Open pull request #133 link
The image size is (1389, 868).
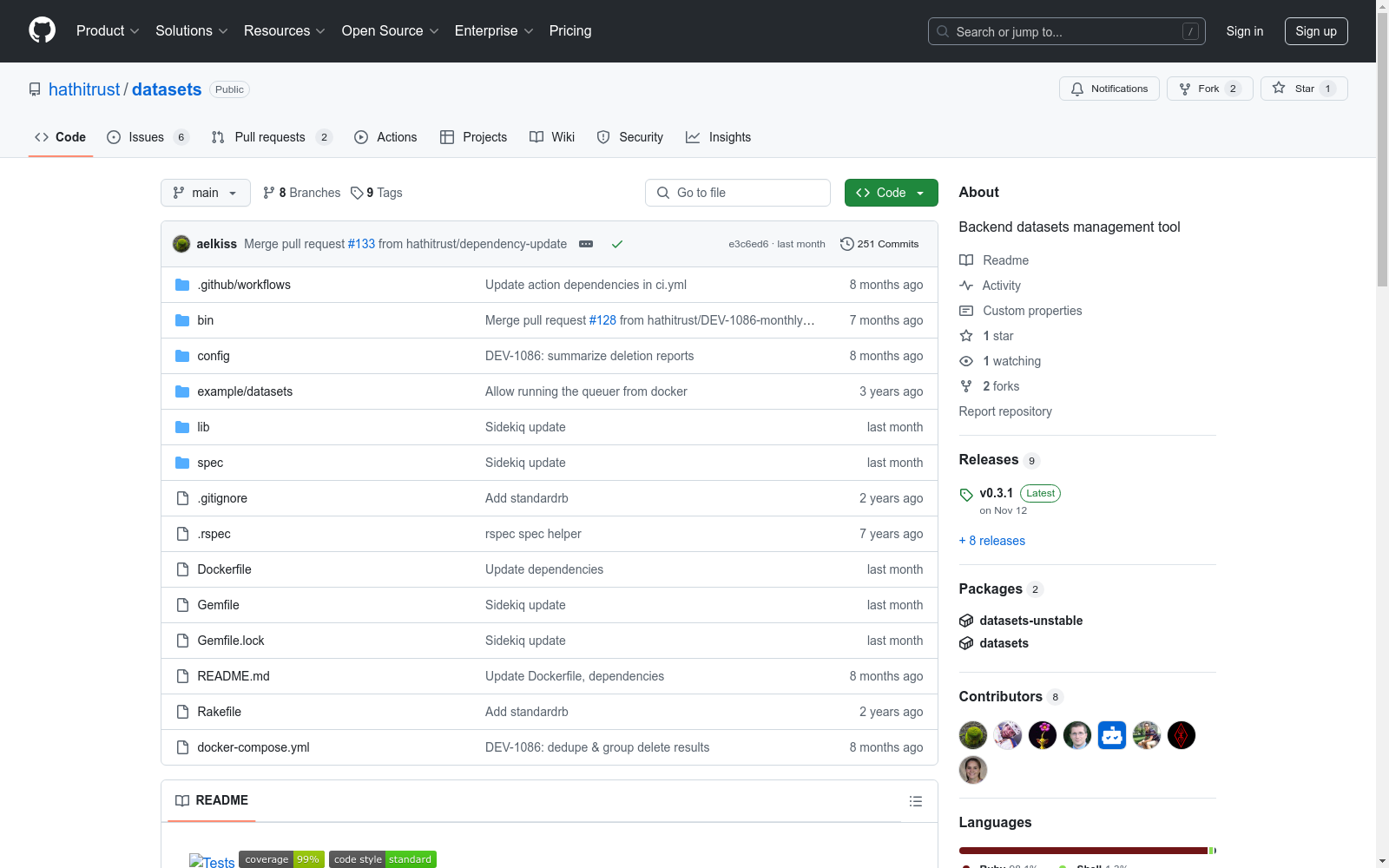coord(361,244)
